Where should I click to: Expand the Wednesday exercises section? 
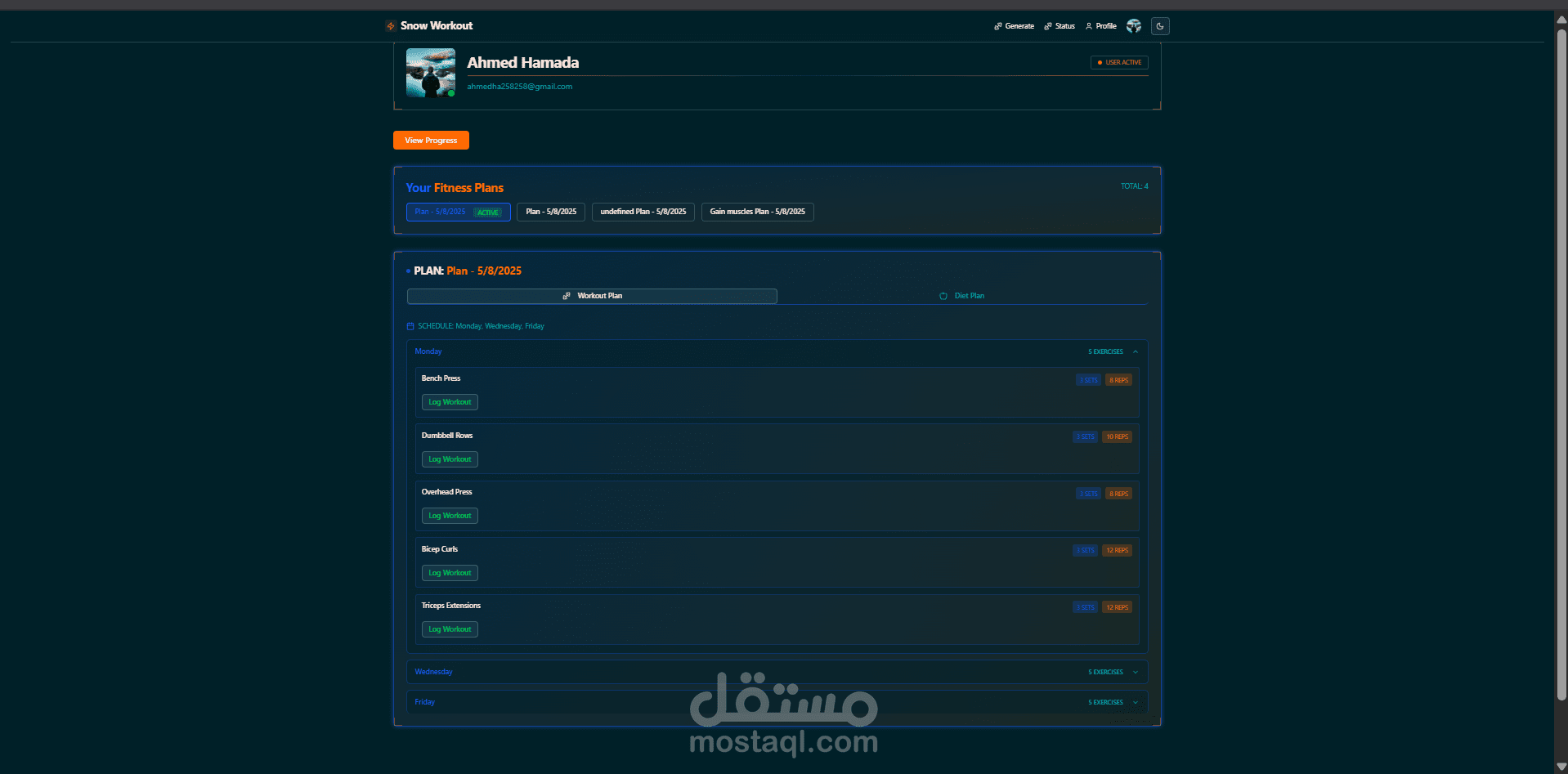[x=1135, y=671]
